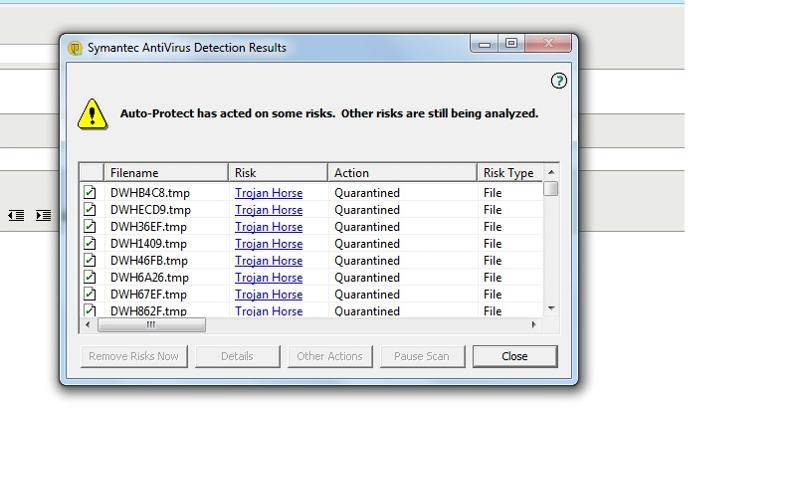This screenshot has height=483, width=800.
Task: Maximize the Detection Results dialog
Action: pyautogui.click(x=511, y=44)
